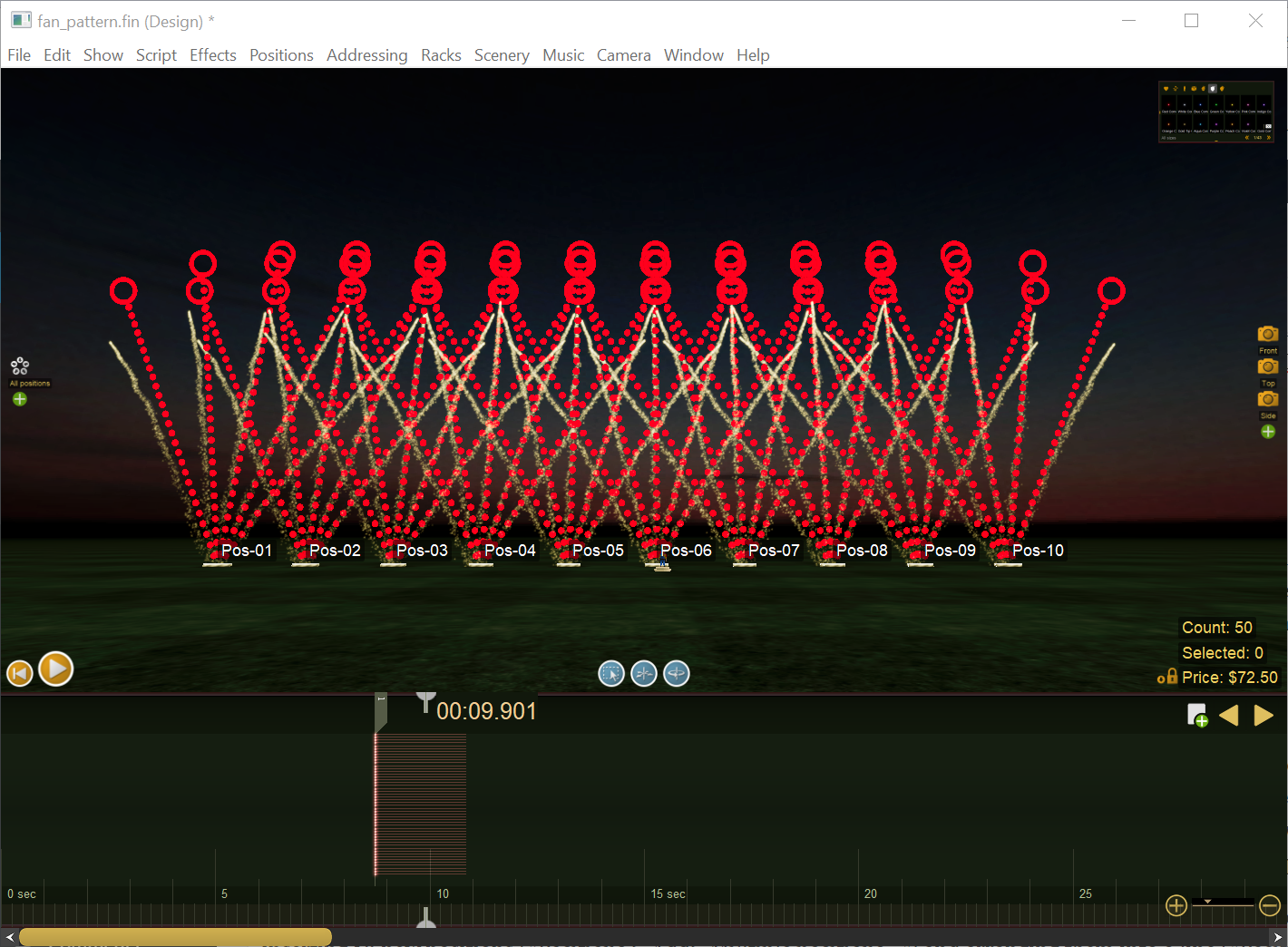
Task: Jump to the next event with the right arrow
Action: [x=1264, y=716]
